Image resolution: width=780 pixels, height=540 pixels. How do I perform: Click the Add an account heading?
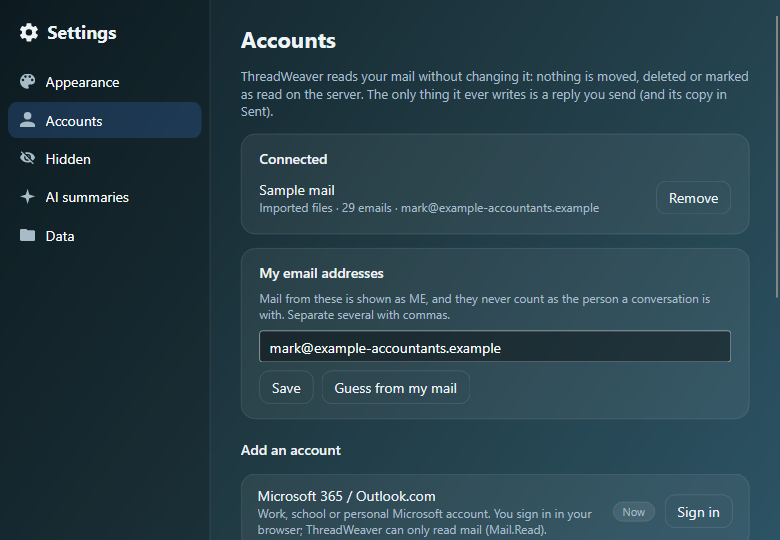click(291, 450)
